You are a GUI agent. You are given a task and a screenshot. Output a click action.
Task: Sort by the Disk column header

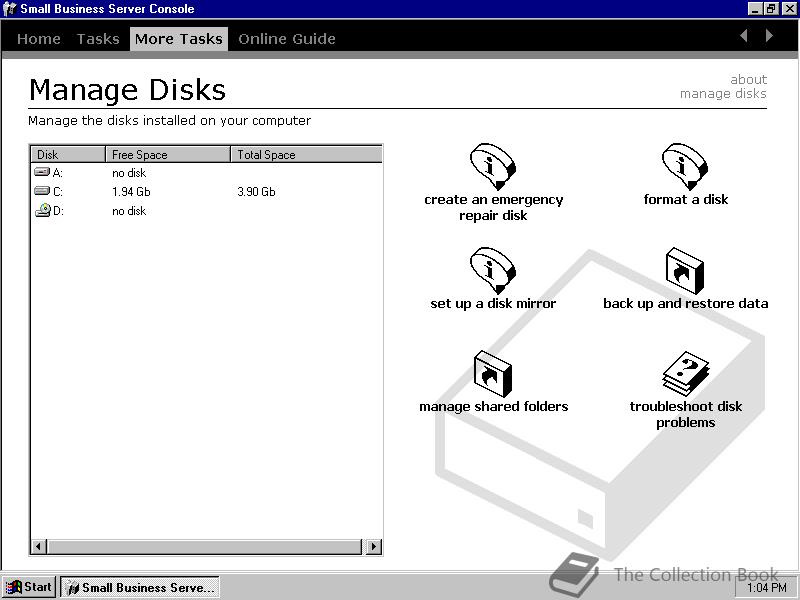[68, 155]
